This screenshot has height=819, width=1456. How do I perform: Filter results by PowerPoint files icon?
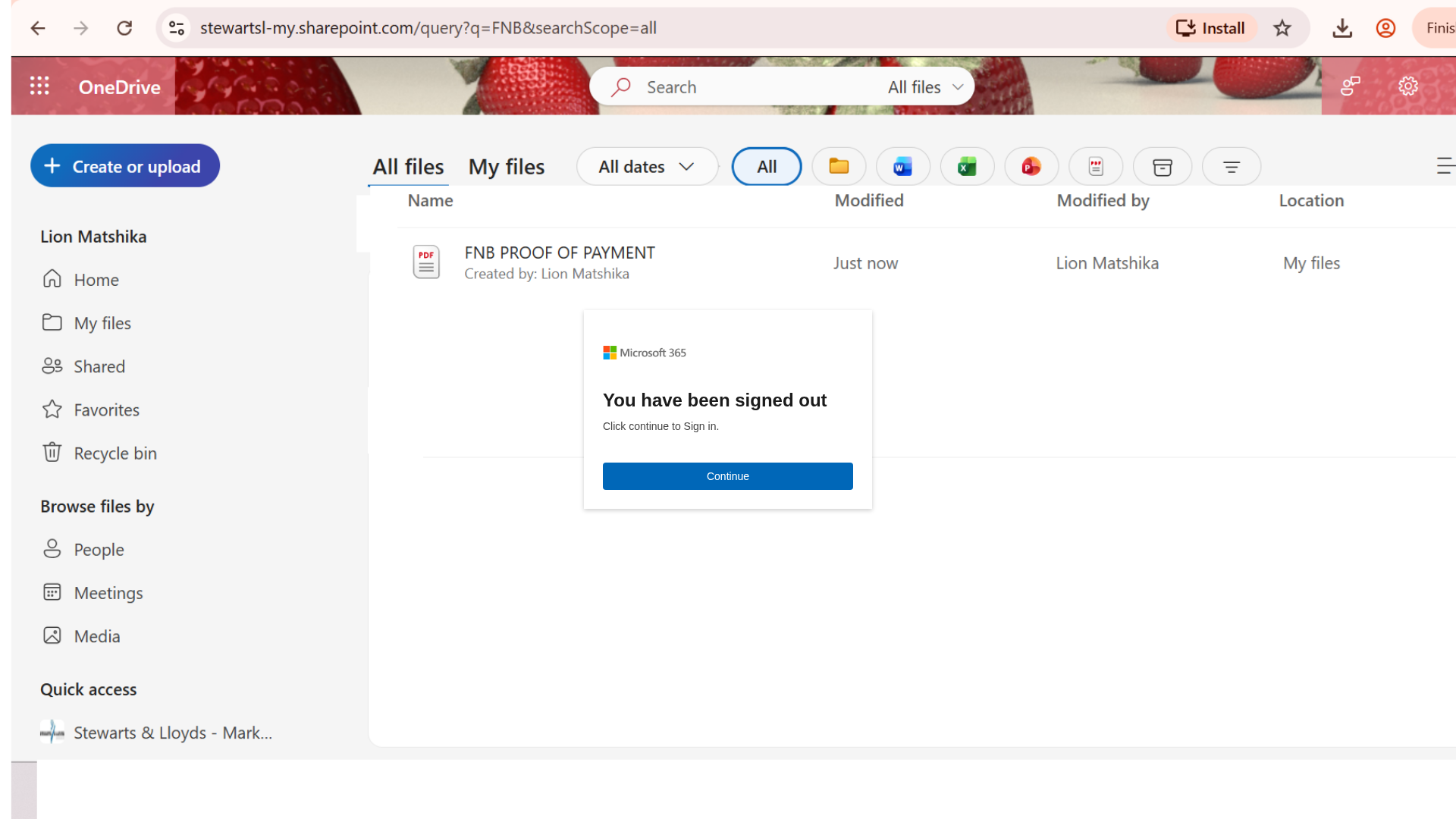pyautogui.click(x=1031, y=167)
